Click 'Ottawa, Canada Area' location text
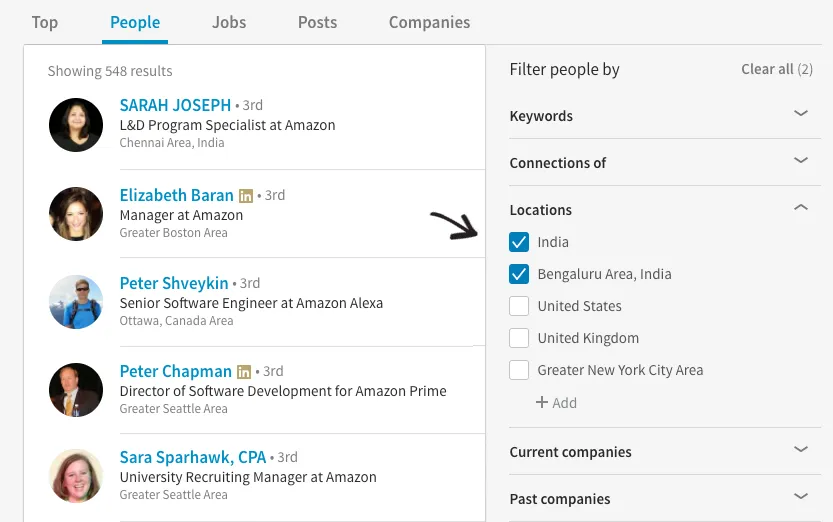Image resolution: width=833 pixels, height=522 pixels. (176, 321)
